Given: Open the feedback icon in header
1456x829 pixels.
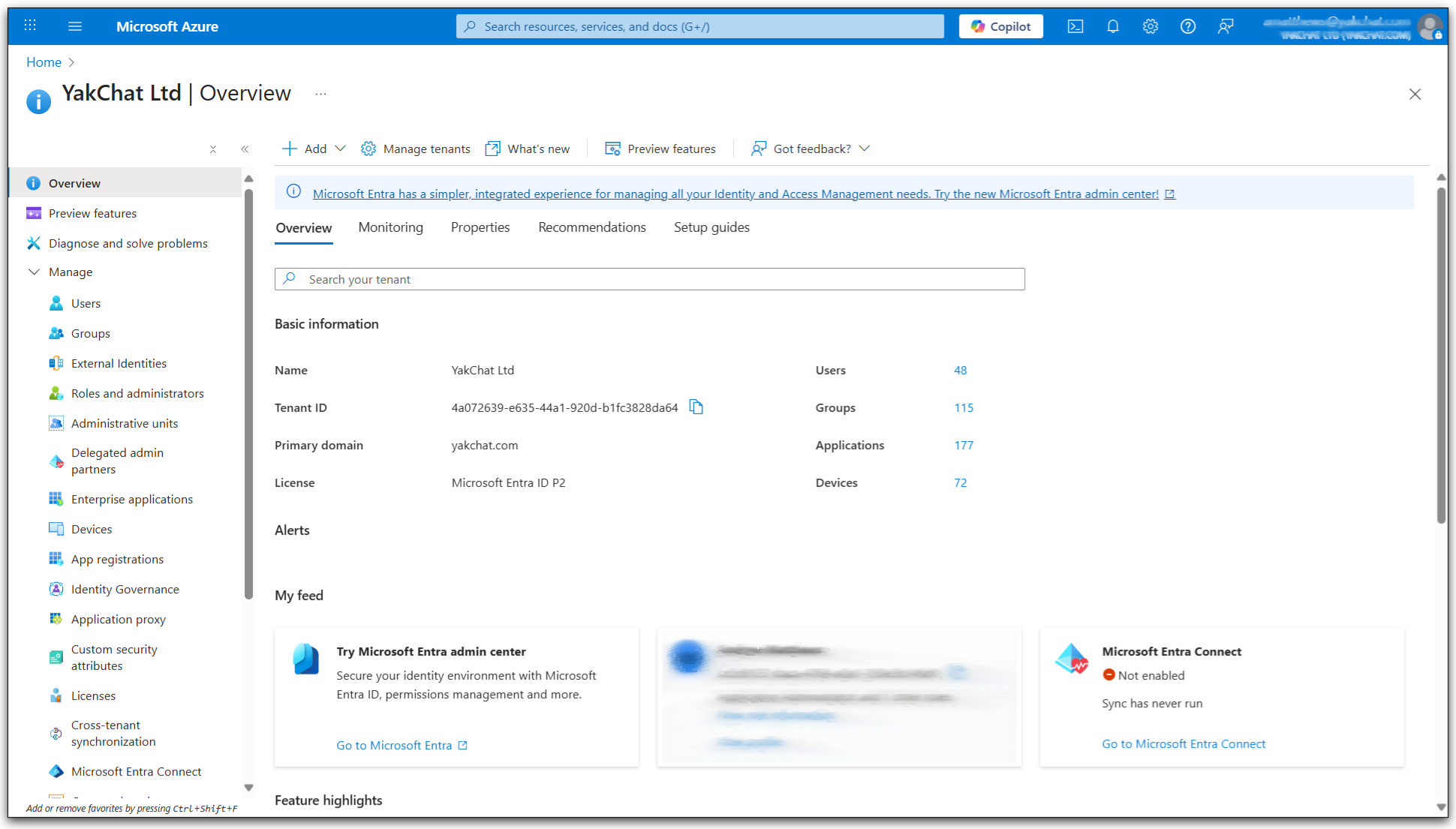Looking at the screenshot, I should 1225,26.
